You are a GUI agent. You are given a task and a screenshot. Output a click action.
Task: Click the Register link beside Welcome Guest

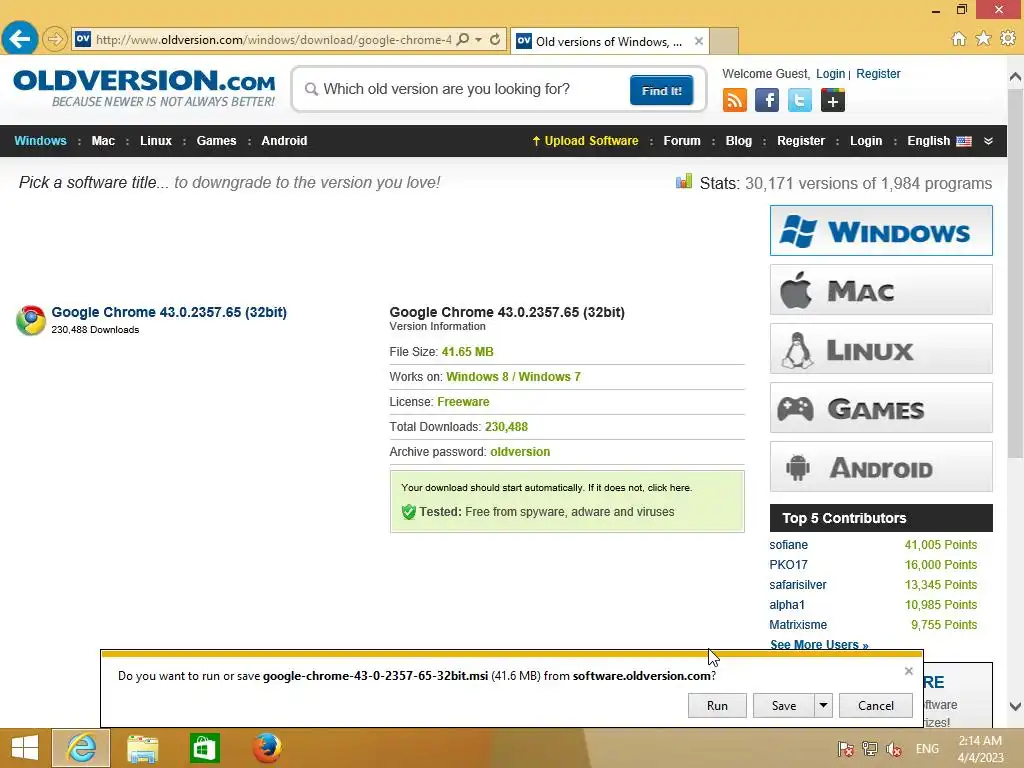[878, 74]
